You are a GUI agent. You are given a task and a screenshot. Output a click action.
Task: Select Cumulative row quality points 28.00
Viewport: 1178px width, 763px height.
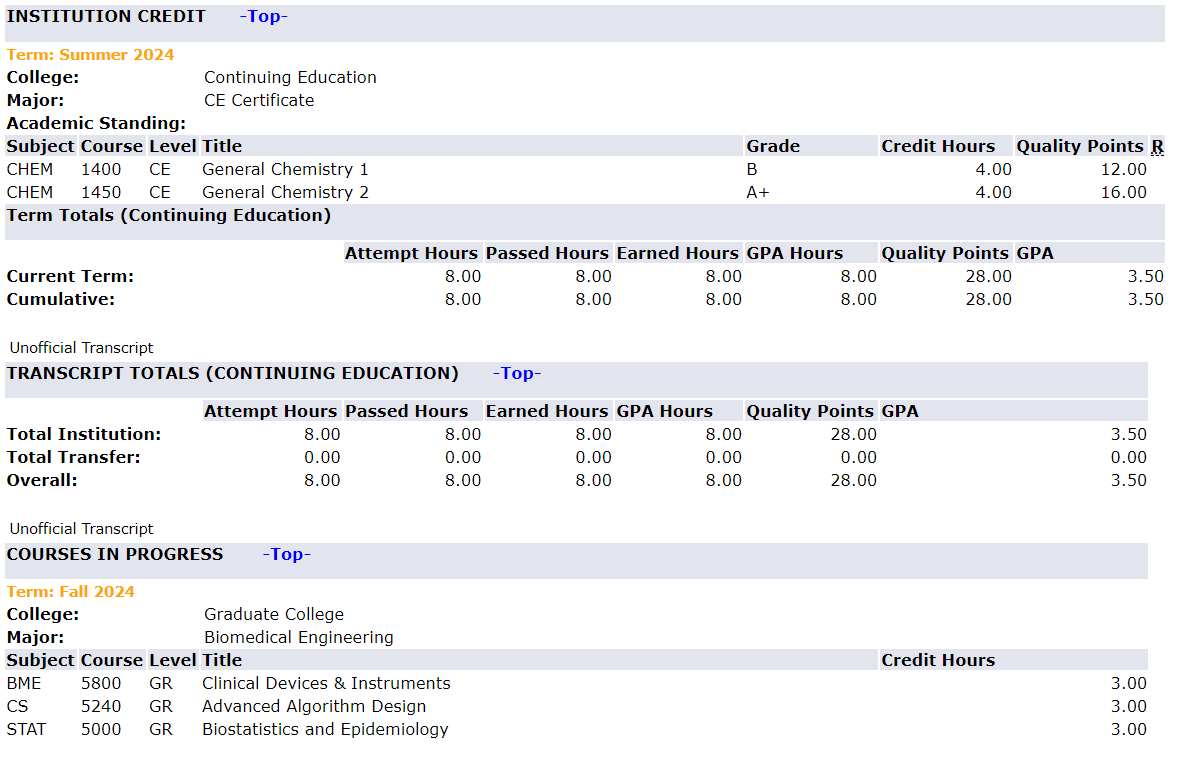click(x=989, y=300)
